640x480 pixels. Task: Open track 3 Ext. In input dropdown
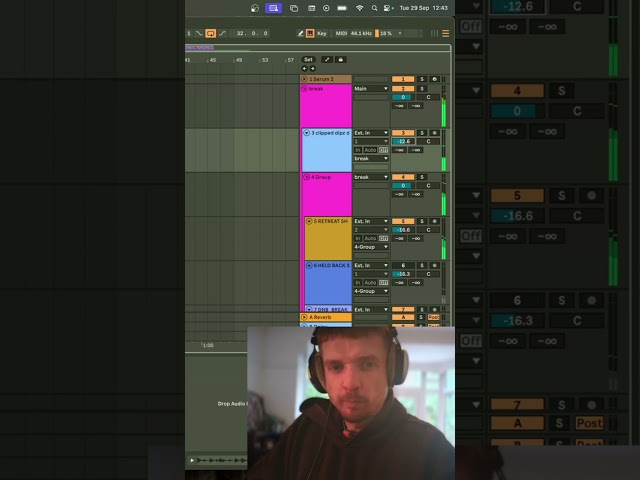click(x=371, y=133)
